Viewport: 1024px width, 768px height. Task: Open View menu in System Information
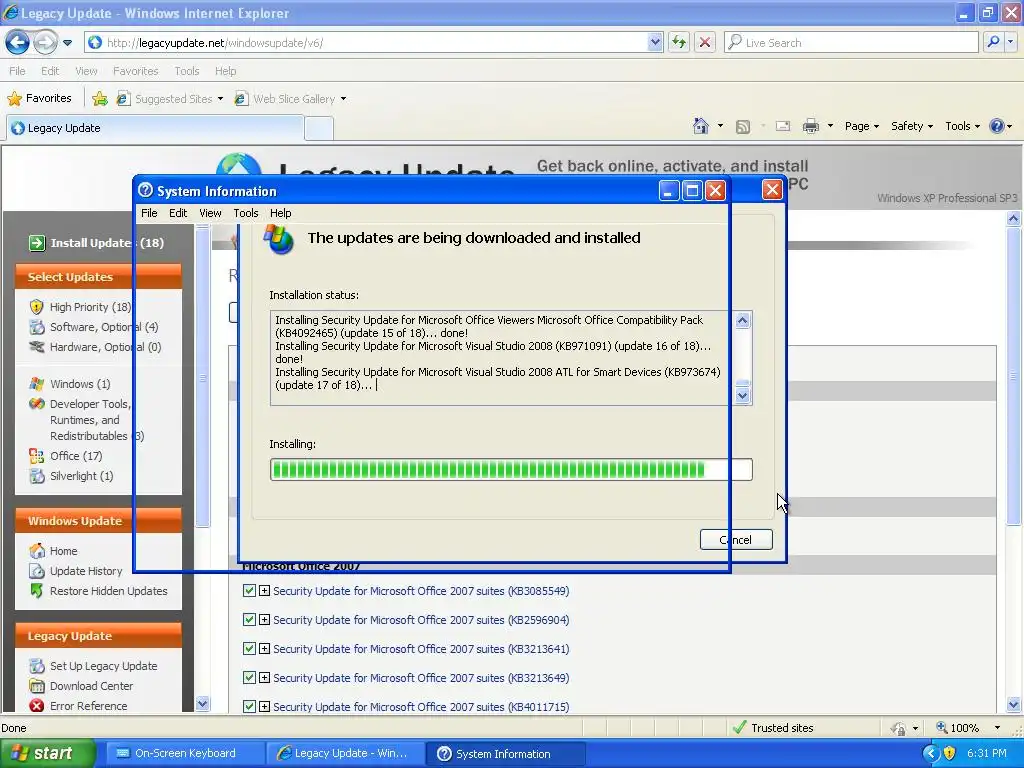210,213
